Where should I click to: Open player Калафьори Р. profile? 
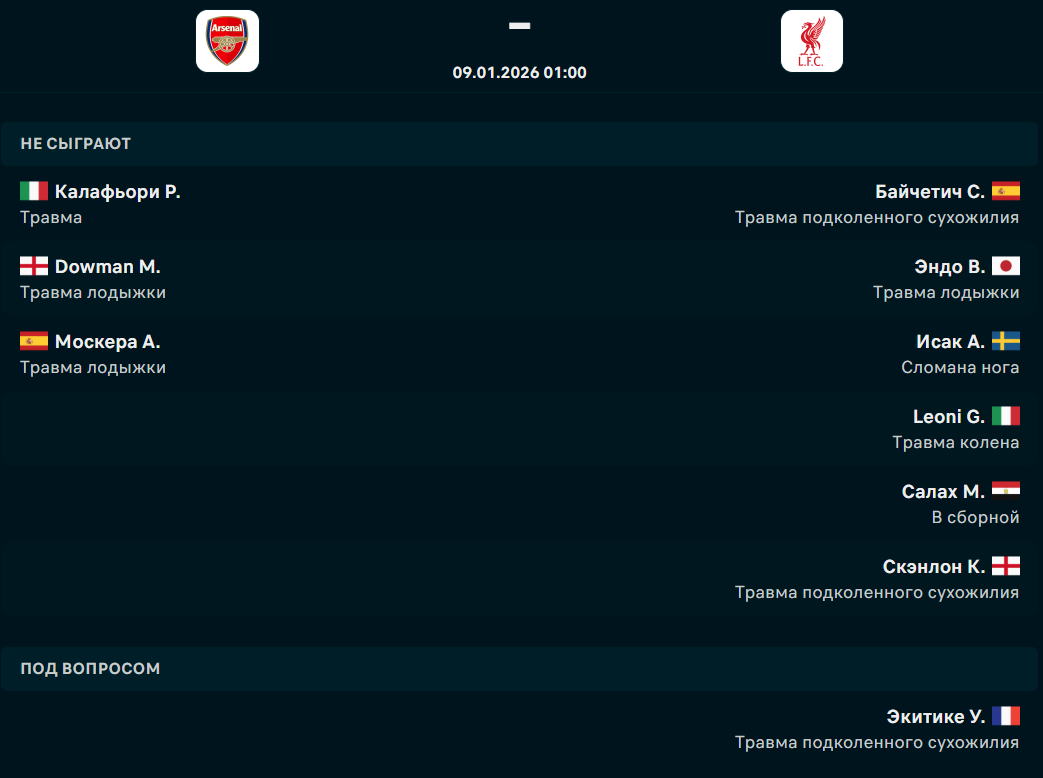118,192
